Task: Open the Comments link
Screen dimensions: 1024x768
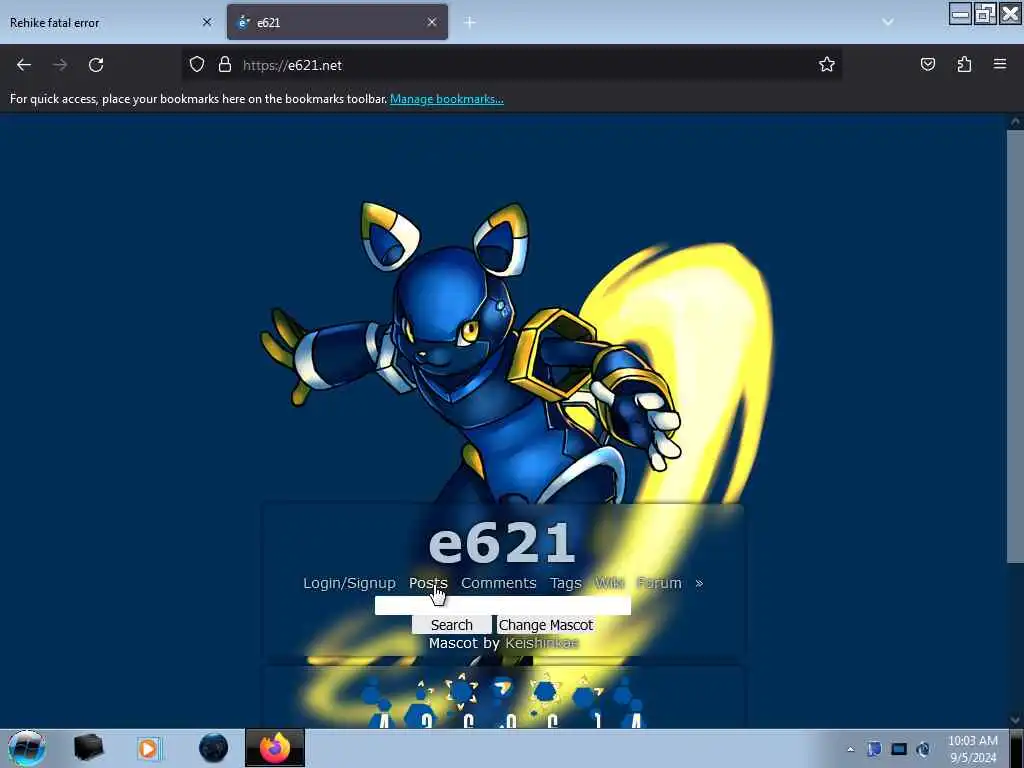Action: tap(498, 583)
